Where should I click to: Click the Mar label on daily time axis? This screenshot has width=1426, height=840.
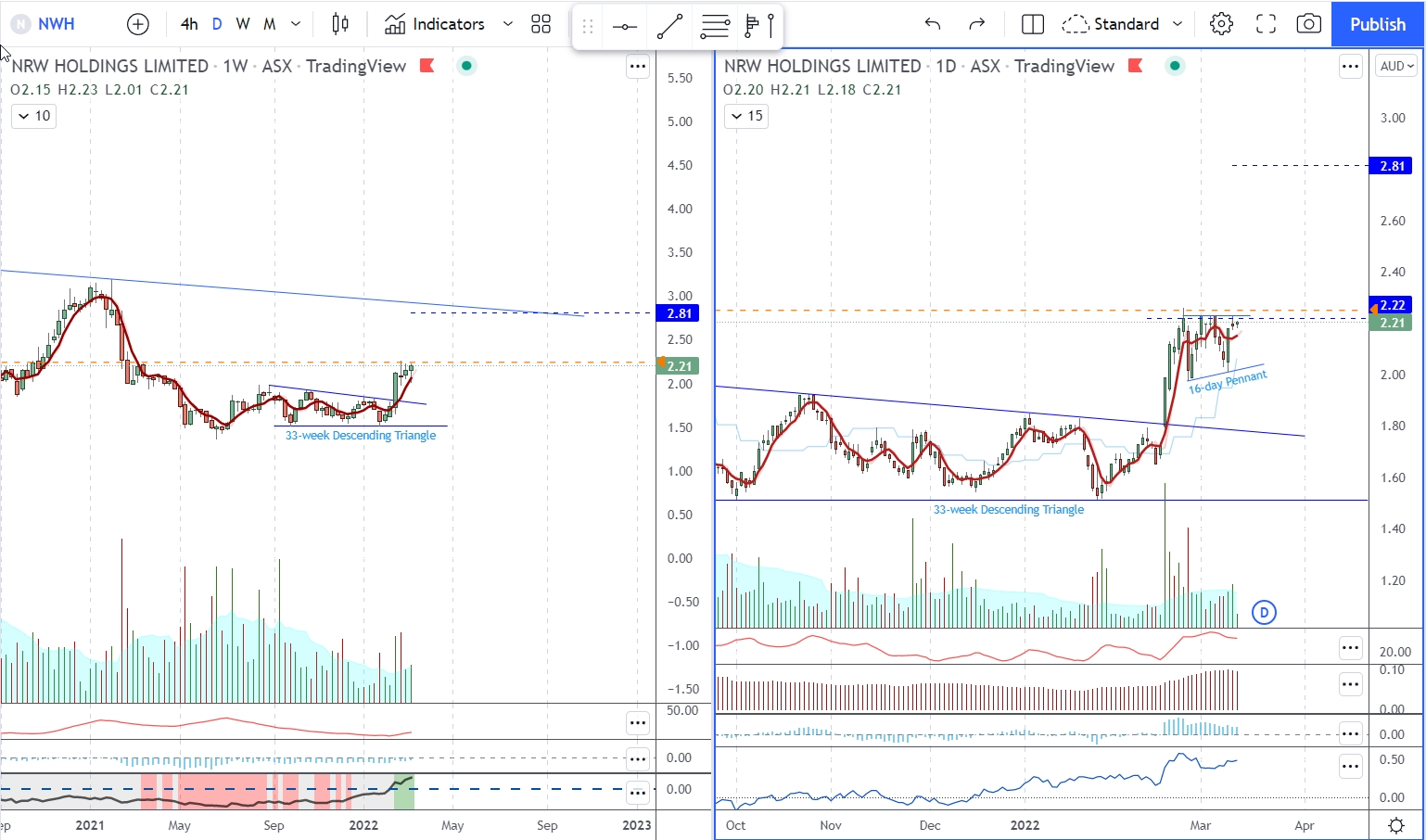click(x=1201, y=825)
